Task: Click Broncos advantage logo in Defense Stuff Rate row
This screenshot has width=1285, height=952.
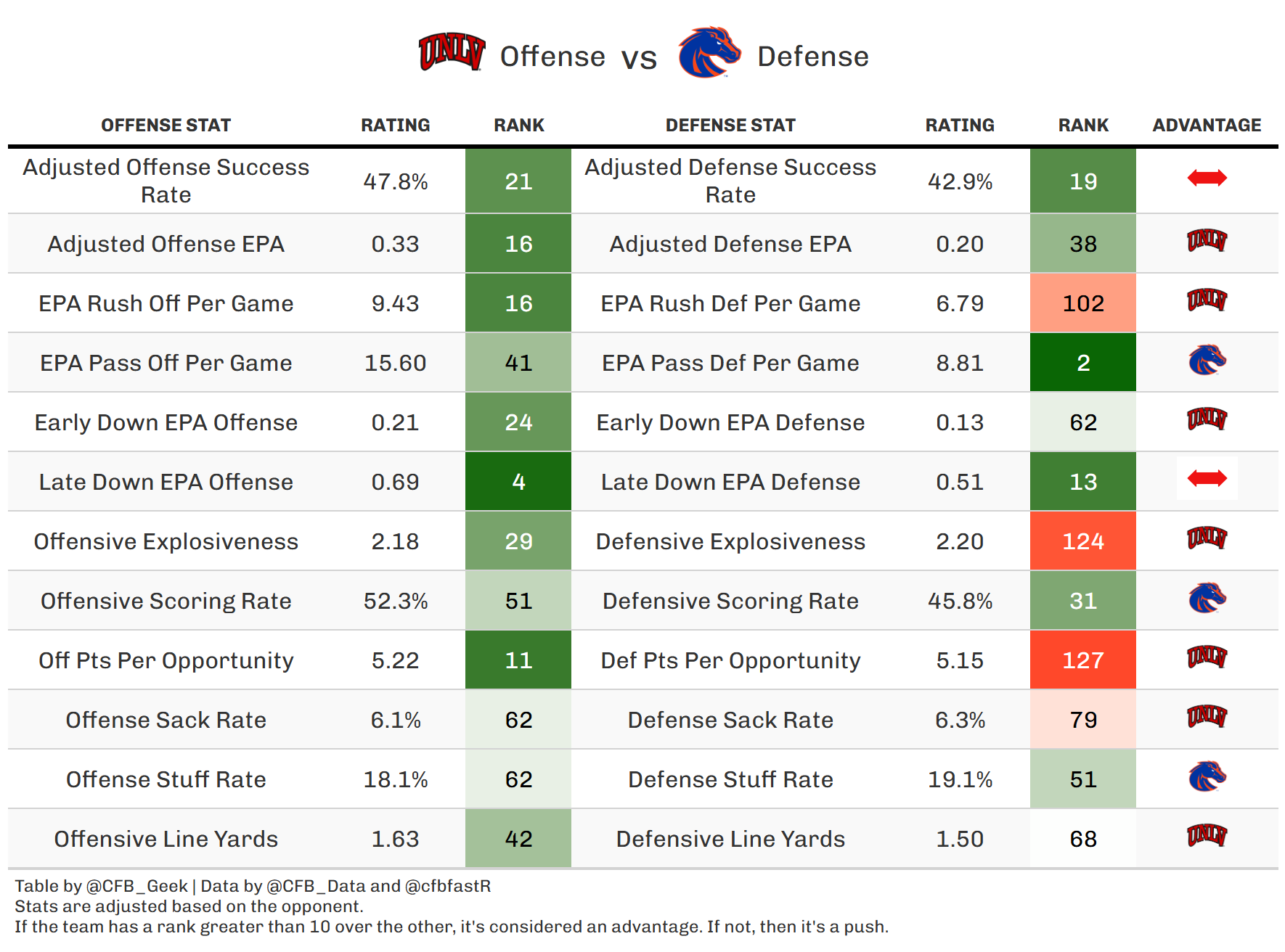Action: [x=1207, y=776]
